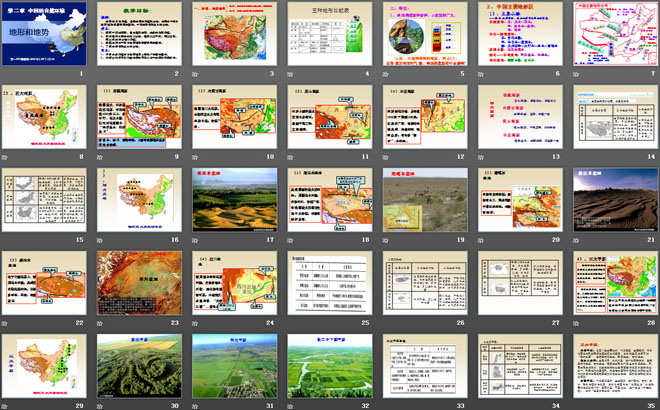Click animation star icon under slide 29
This screenshot has width=660, height=410.
coord(6,405)
